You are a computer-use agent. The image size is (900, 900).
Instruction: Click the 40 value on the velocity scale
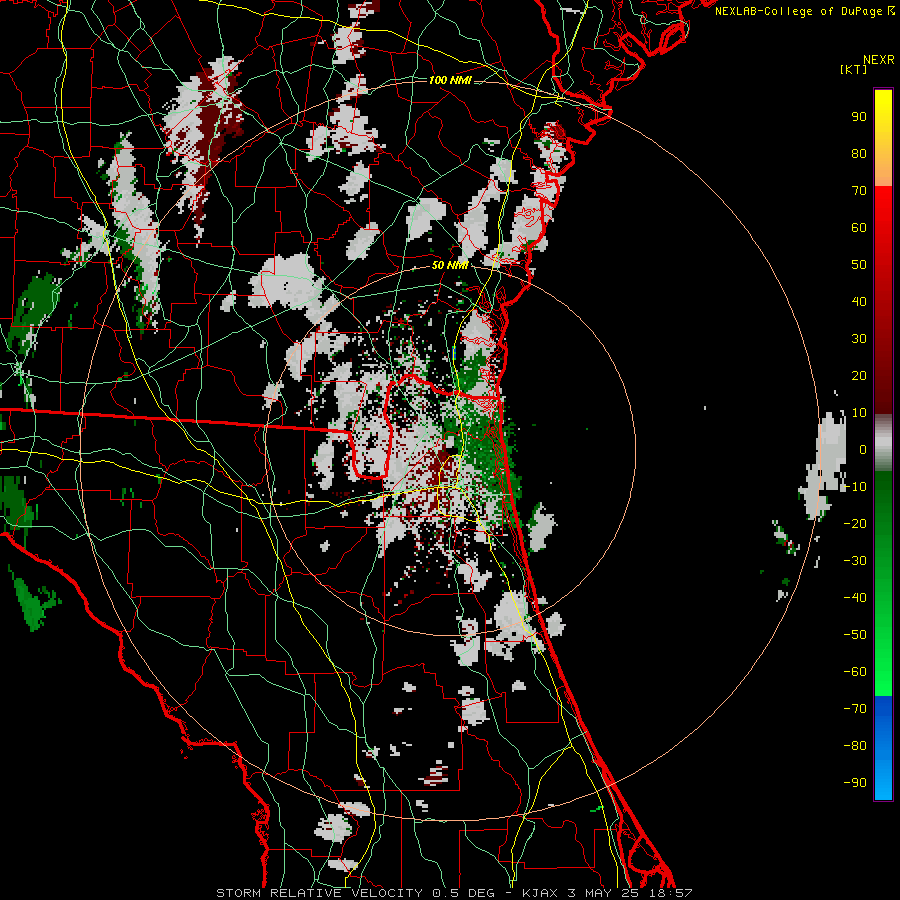tap(859, 301)
